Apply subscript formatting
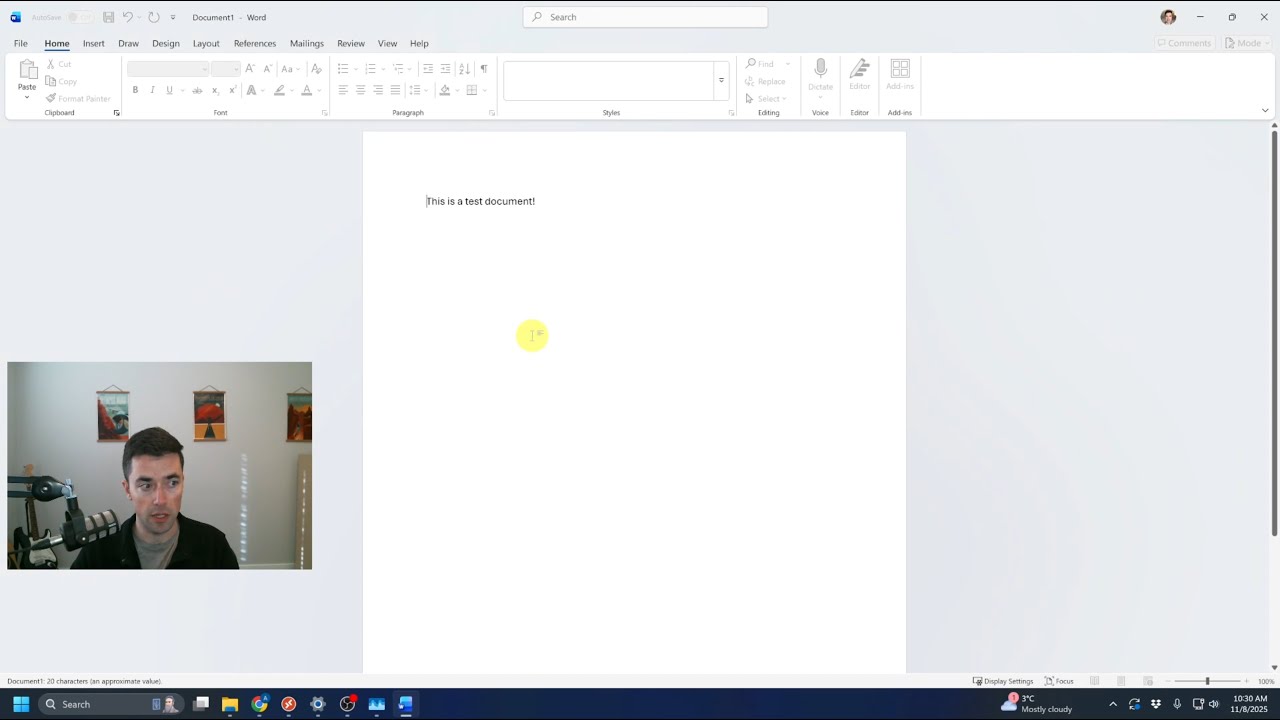Image resolution: width=1280 pixels, height=720 pixels. point(215,90)
